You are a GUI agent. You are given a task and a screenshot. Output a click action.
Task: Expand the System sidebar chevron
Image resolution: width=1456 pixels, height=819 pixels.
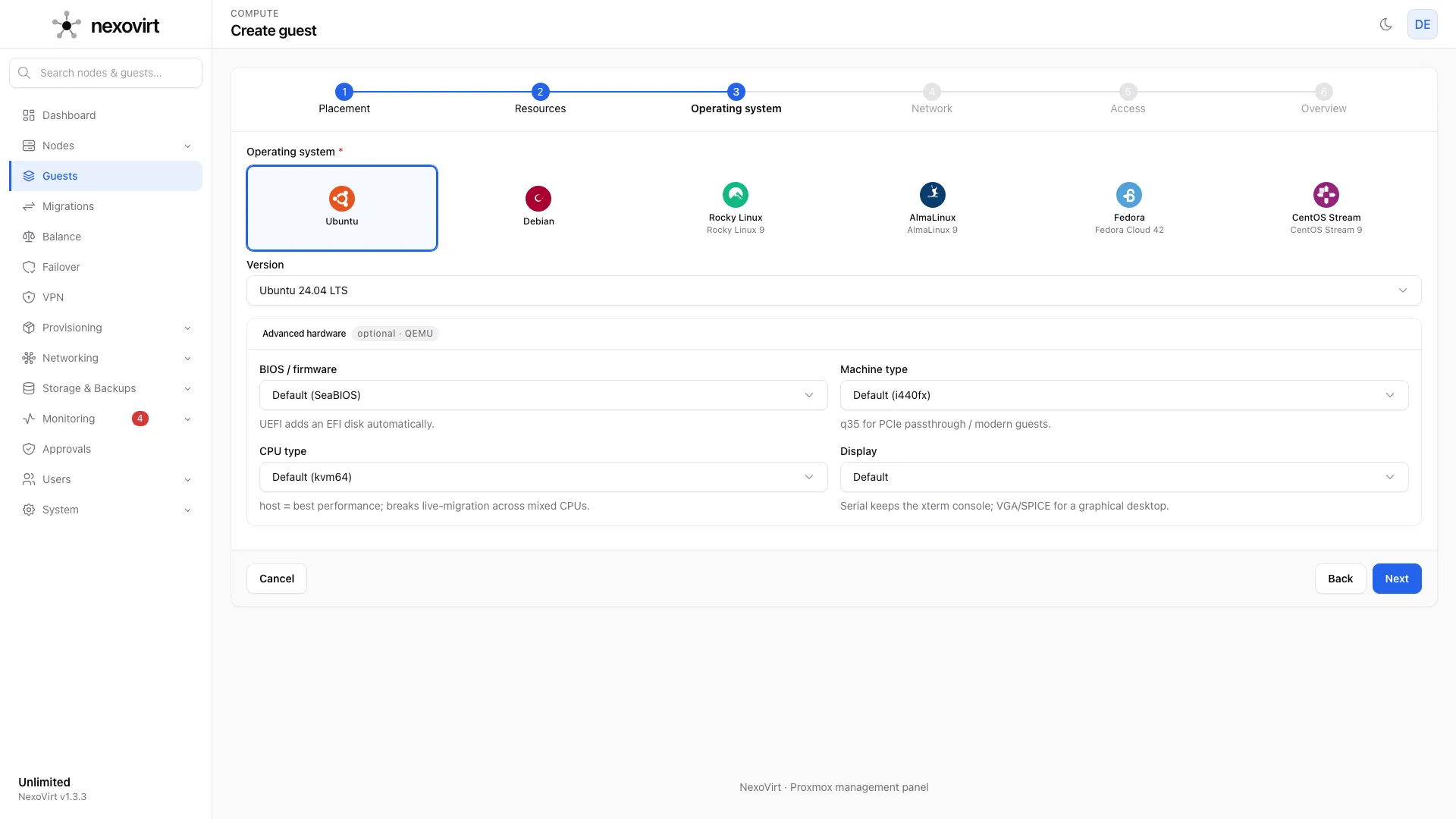pos(187,510)
